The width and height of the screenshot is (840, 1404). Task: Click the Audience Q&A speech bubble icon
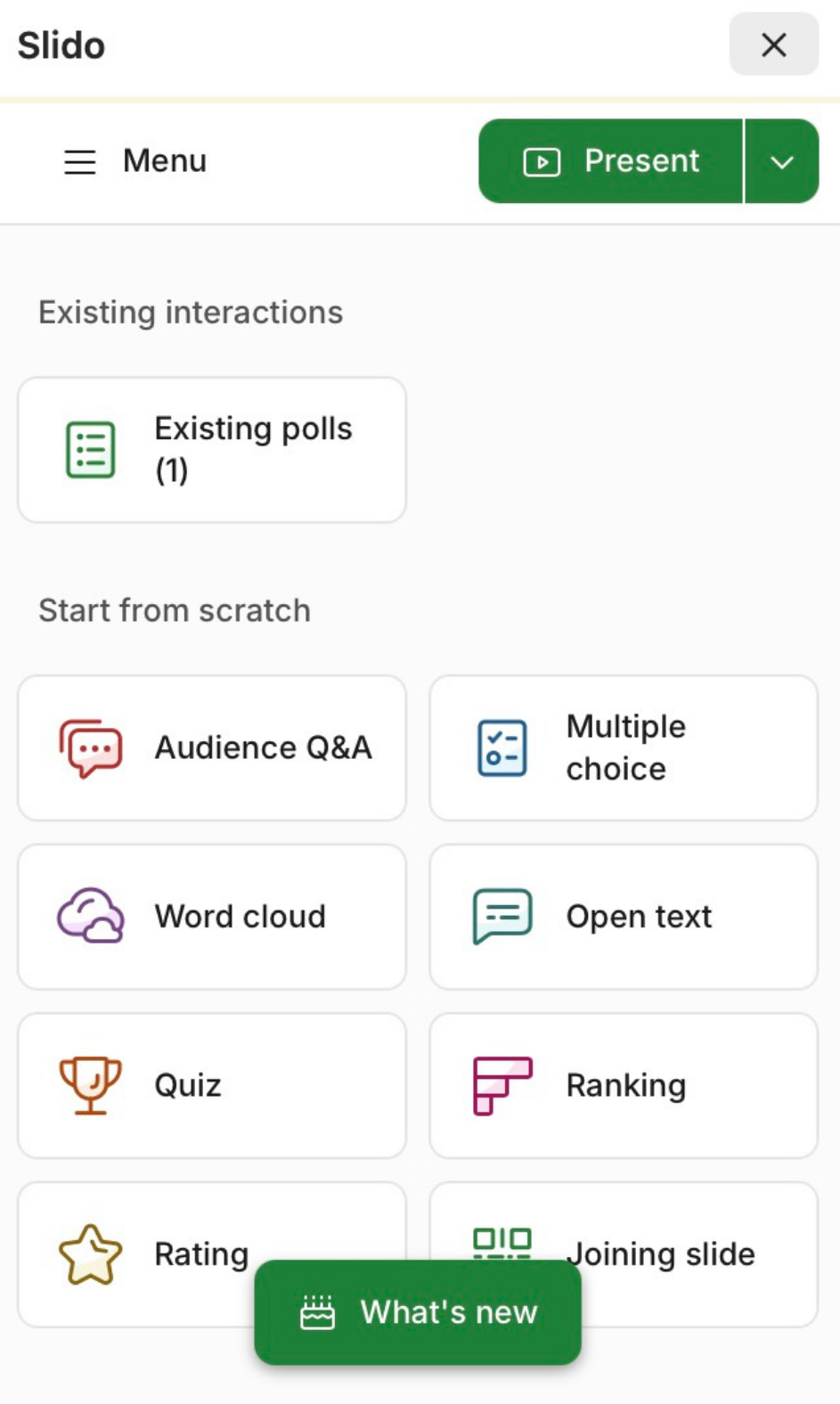pyautogui.click(x=90, y=747)
